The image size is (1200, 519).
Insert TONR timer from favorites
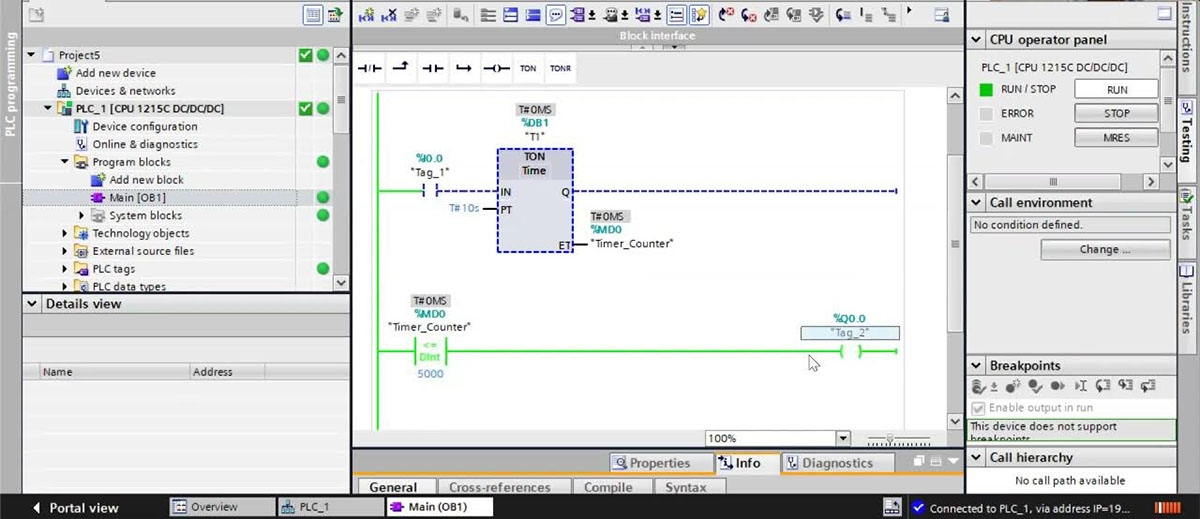click(560, 68)
